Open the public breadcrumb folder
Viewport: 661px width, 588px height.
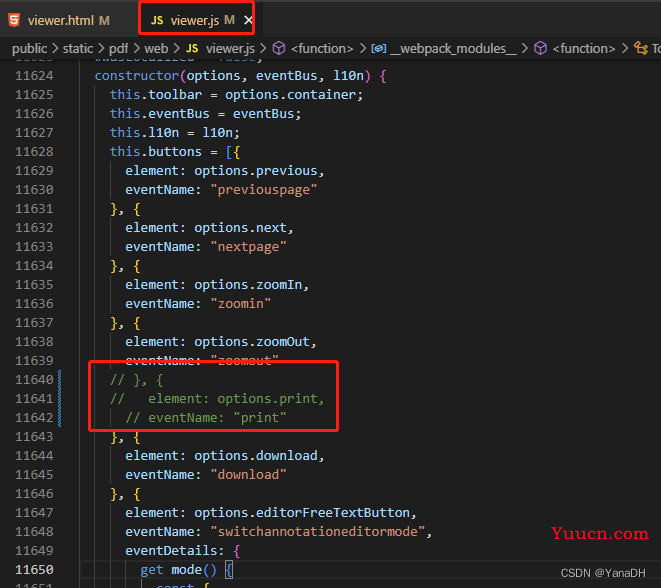[x=29, y=48]
